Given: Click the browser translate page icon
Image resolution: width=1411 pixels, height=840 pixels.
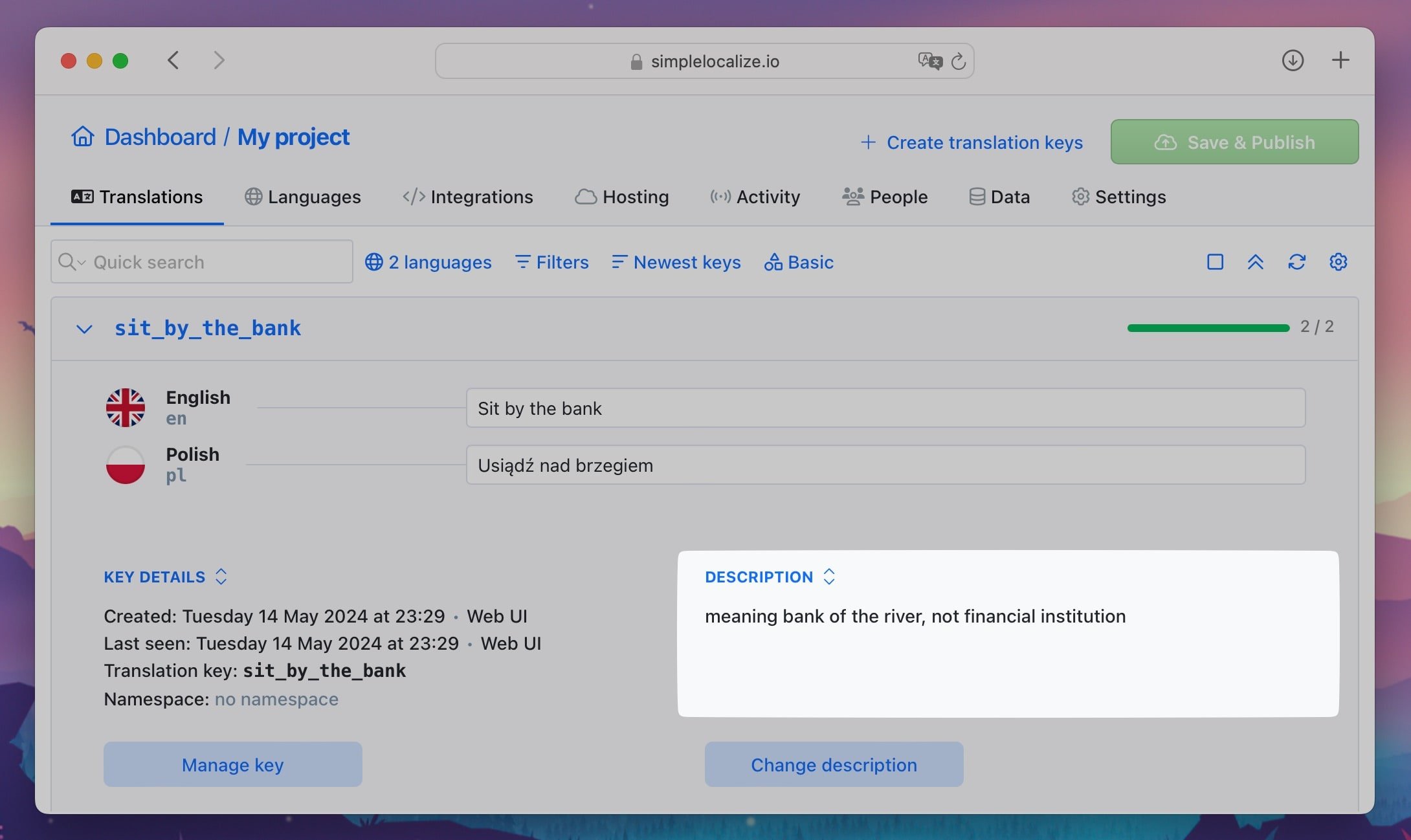Looking at the screenshot, I should [930, 61].
